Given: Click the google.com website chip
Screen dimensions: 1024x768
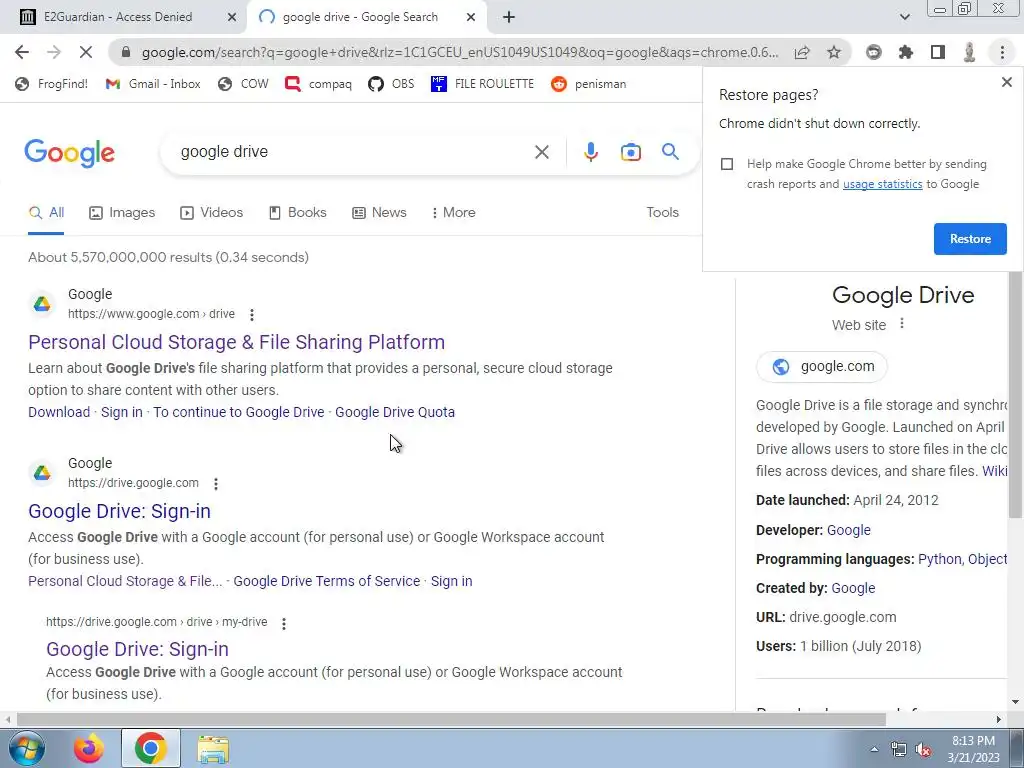Looking at the screenshot, I should click(822, 366).
